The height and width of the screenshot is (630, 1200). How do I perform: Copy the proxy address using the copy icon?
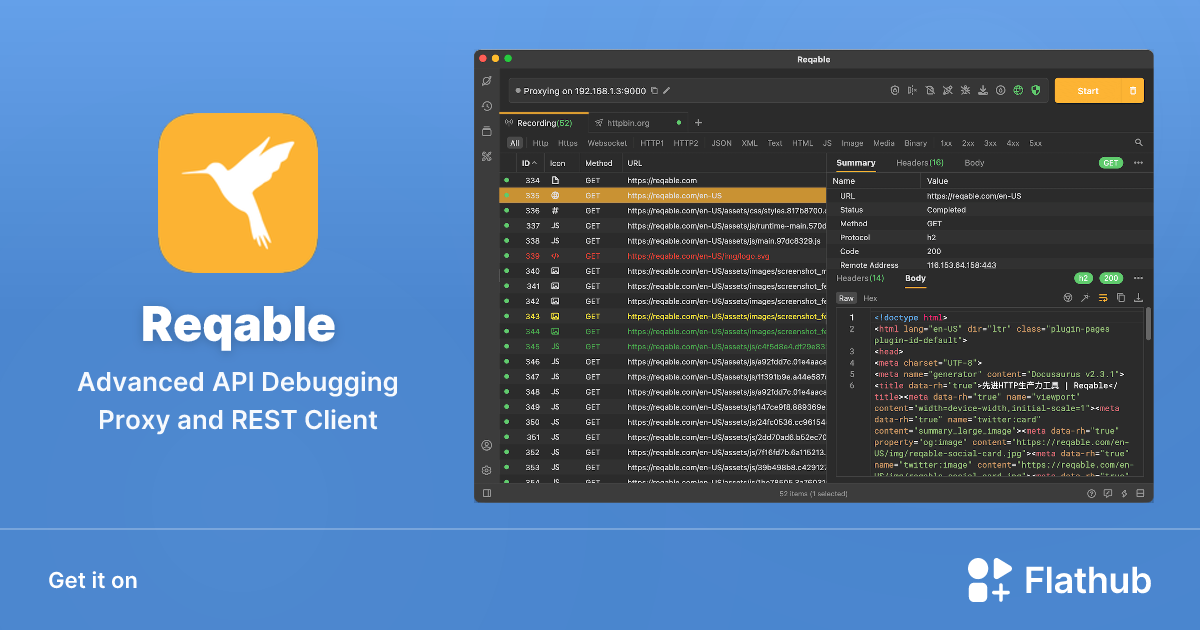click(x=655, y=91)
